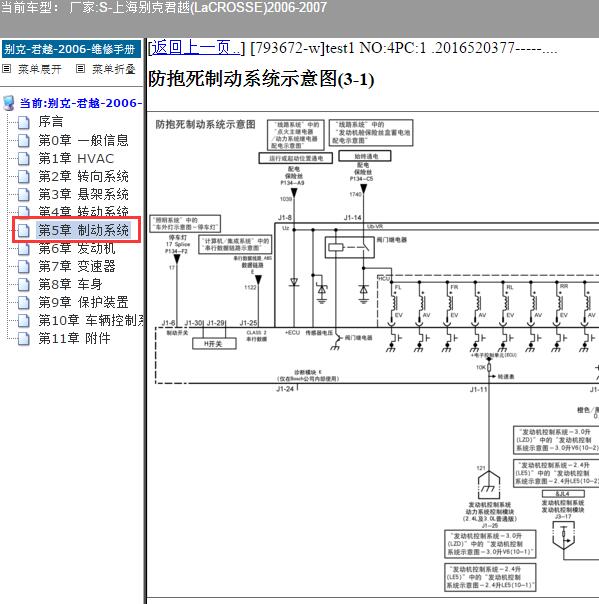Click the 菜单展开 list icon
Screen dimensions: 599x604
pos(6,69)
